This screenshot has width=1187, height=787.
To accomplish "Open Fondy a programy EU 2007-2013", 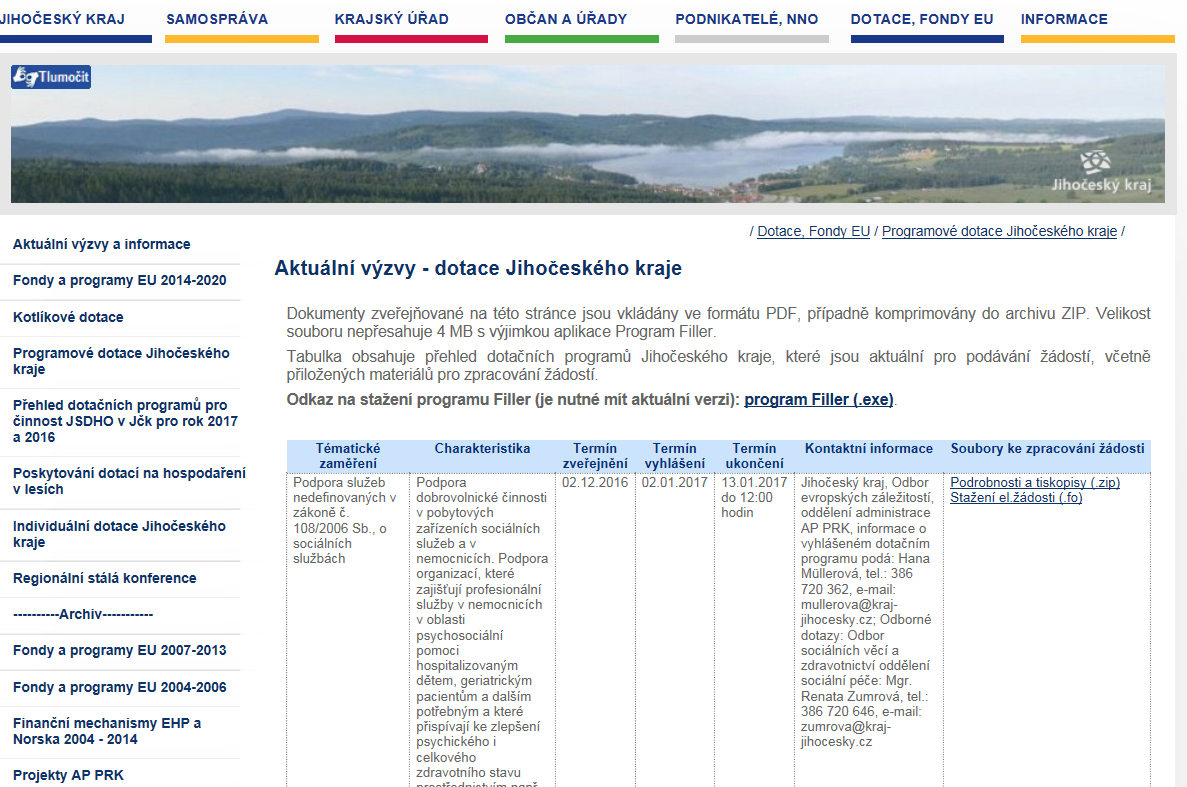I will [x=120, y=651].
